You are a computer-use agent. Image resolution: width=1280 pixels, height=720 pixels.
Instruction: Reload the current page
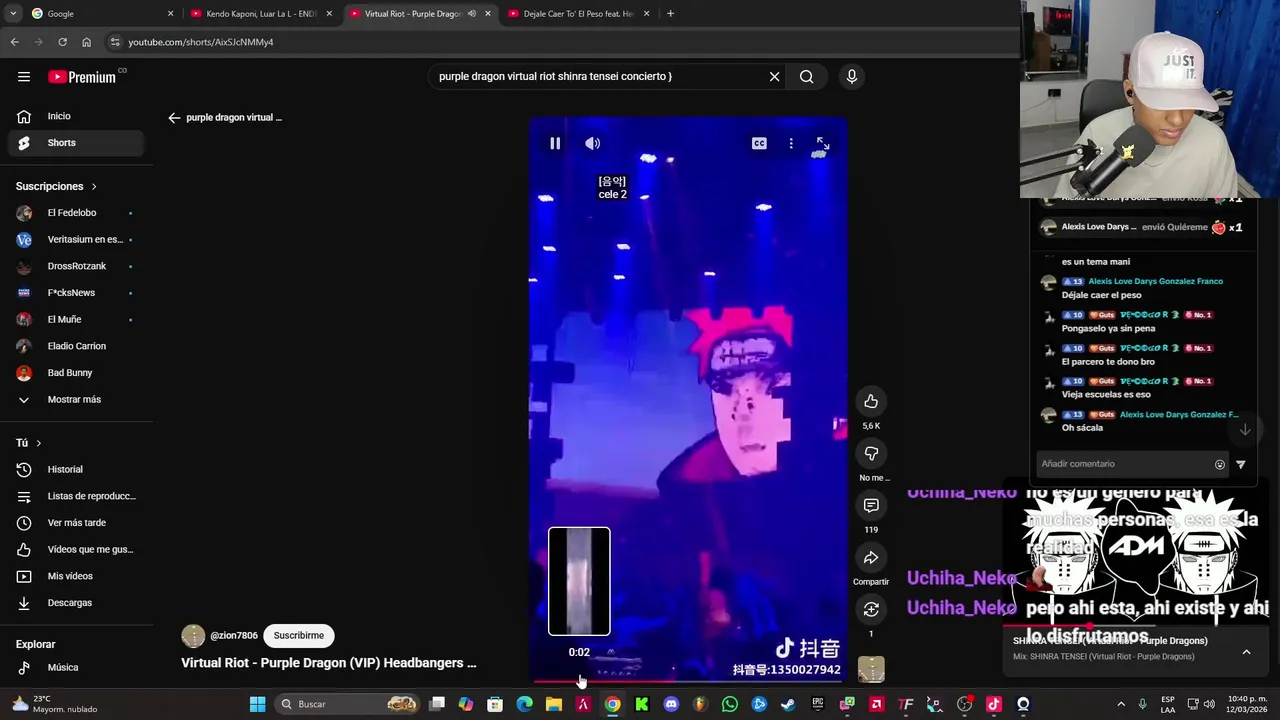(x=62, y=42)
